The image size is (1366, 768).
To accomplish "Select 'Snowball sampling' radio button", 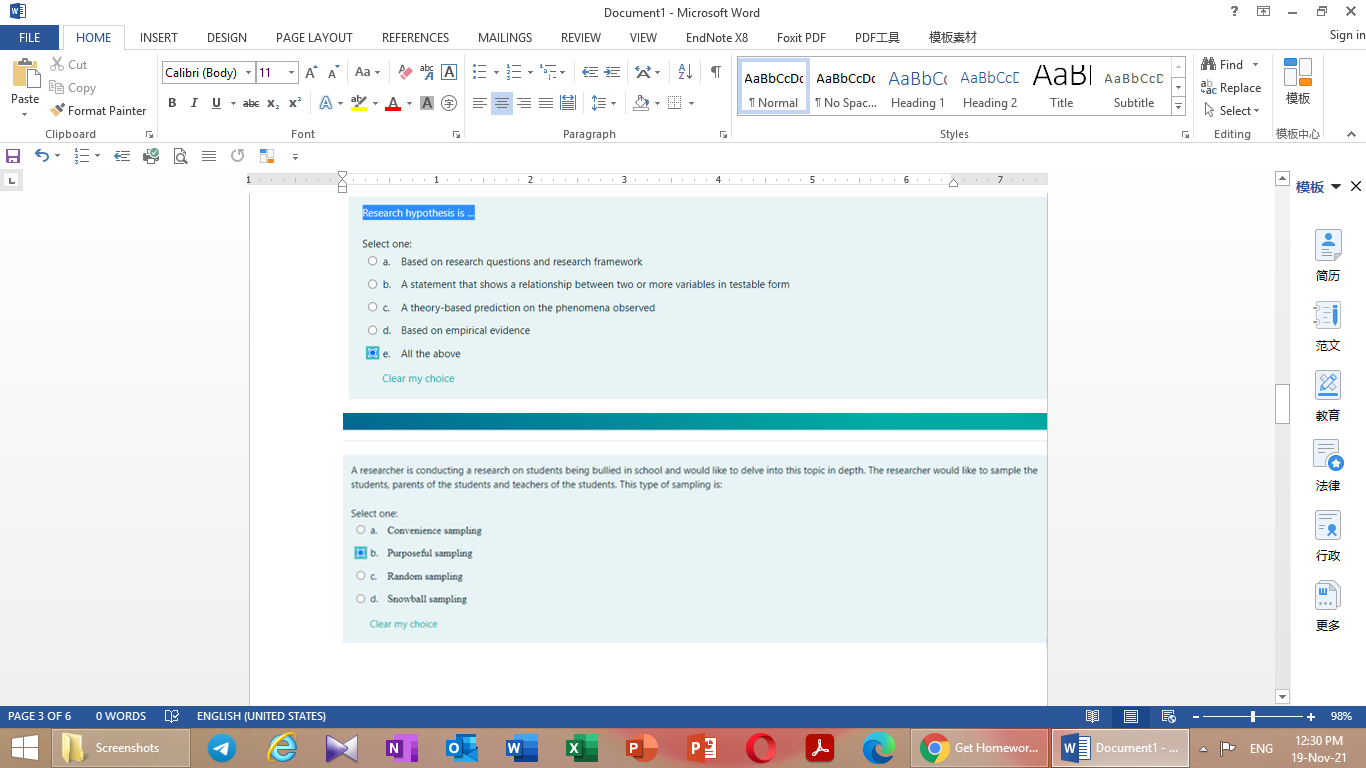I will click(360, 598).
